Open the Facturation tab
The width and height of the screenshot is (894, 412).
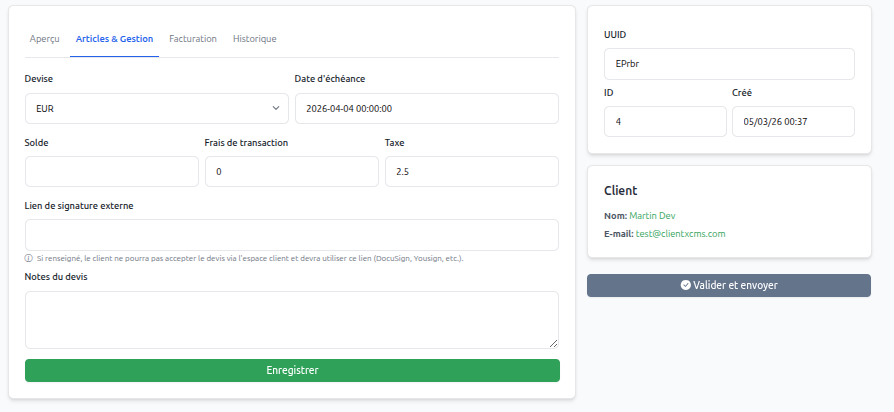pos(193,39)
